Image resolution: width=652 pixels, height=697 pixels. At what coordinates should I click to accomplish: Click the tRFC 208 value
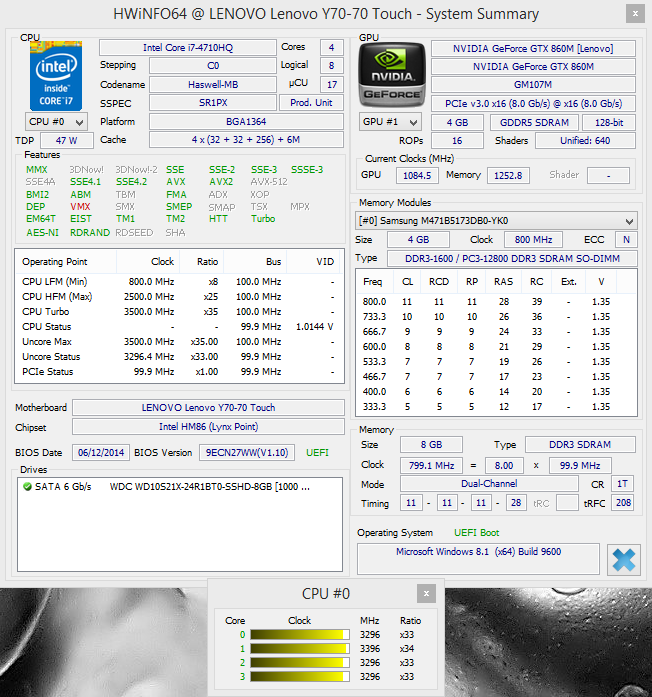coord(623,503)
